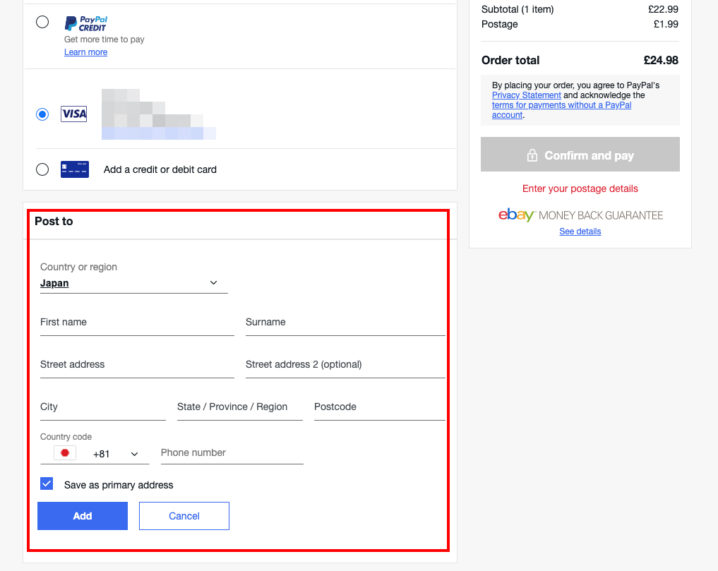Focus the Postcode input field
The height and width of the screenshot is (571, 718).
coord(378,408)
